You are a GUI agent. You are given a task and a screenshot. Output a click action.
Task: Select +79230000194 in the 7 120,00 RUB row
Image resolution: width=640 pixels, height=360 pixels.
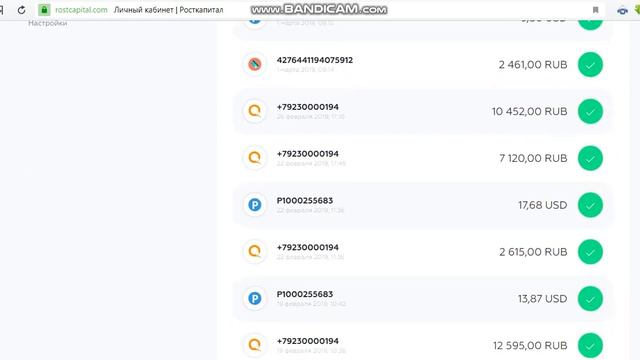click(x=308, y=154)
